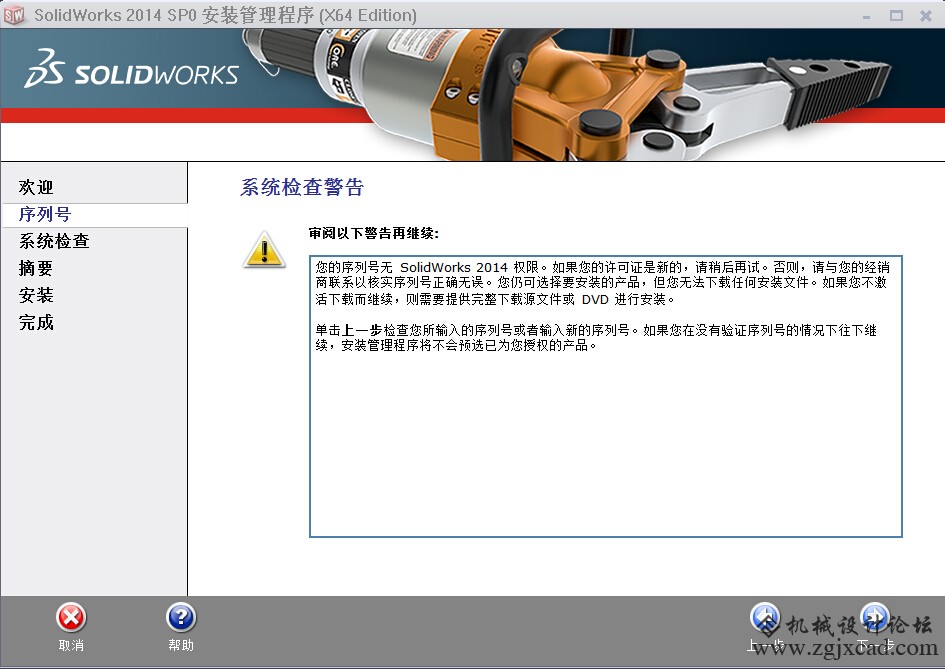This screenshot has width=945, height=669.
Task: Select the 完成 step in sidebar
Action: click(x=36, y=322)
